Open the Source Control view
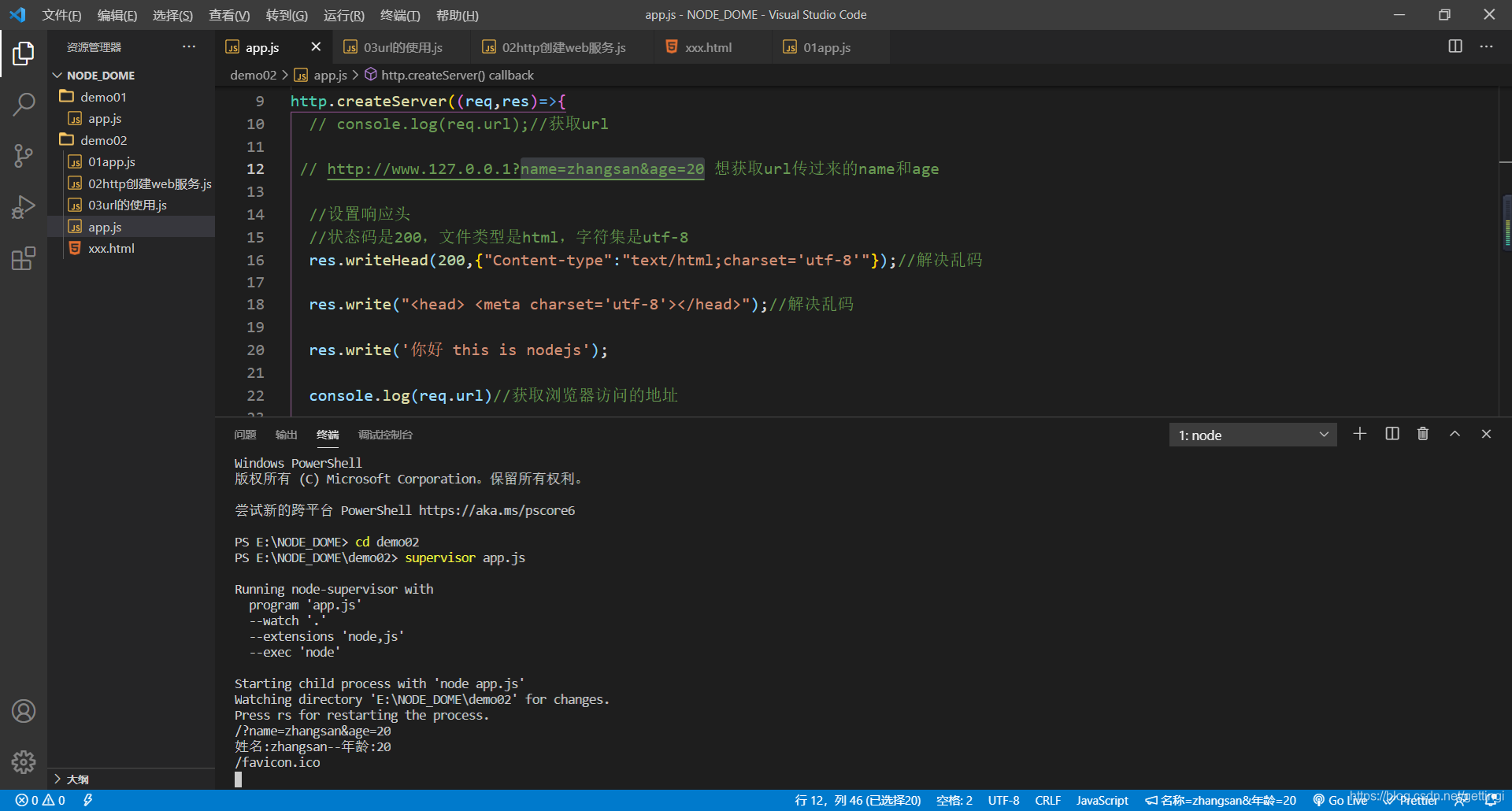 24,155
